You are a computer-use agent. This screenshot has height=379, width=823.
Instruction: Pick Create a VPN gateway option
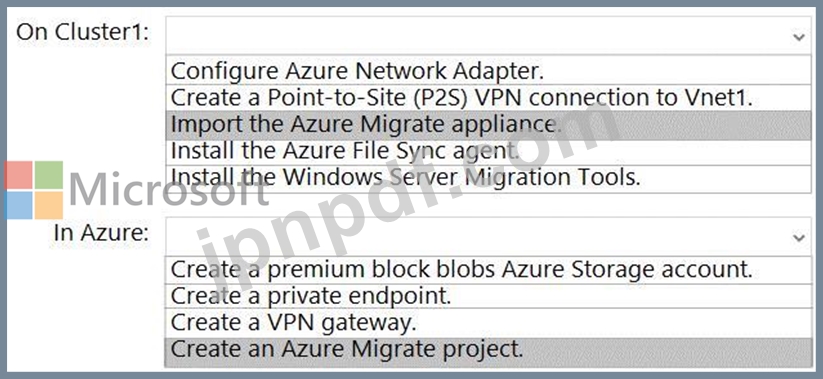click(x=489, y=323)
